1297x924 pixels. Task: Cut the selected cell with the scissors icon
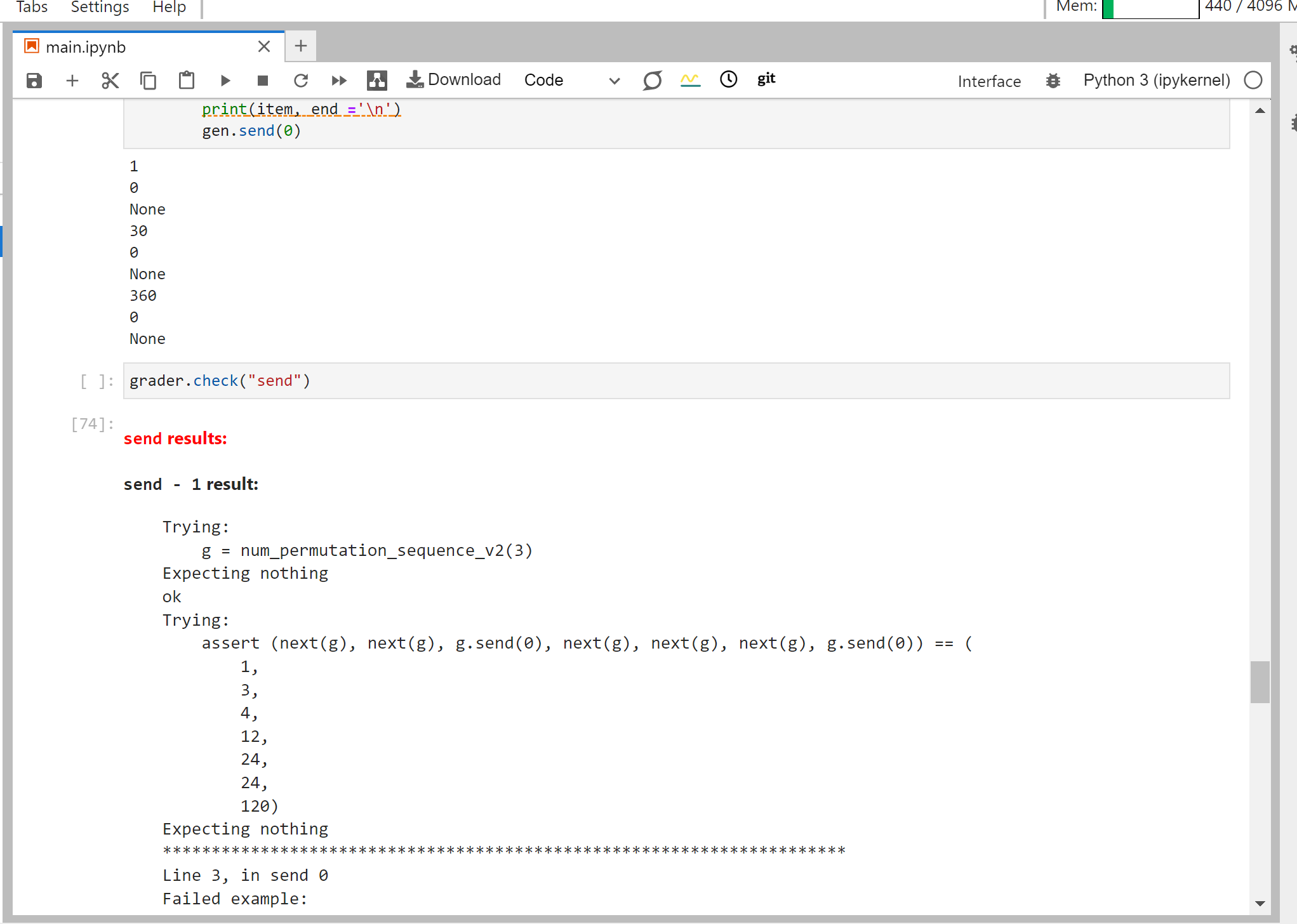tap(110, 81)
